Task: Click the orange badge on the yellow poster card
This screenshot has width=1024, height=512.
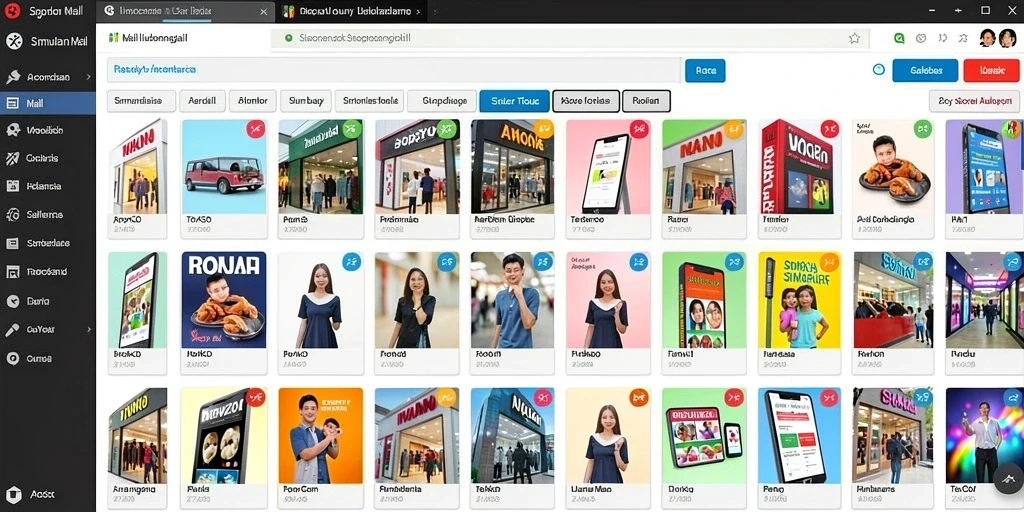Action: click(x=829, y=262)
